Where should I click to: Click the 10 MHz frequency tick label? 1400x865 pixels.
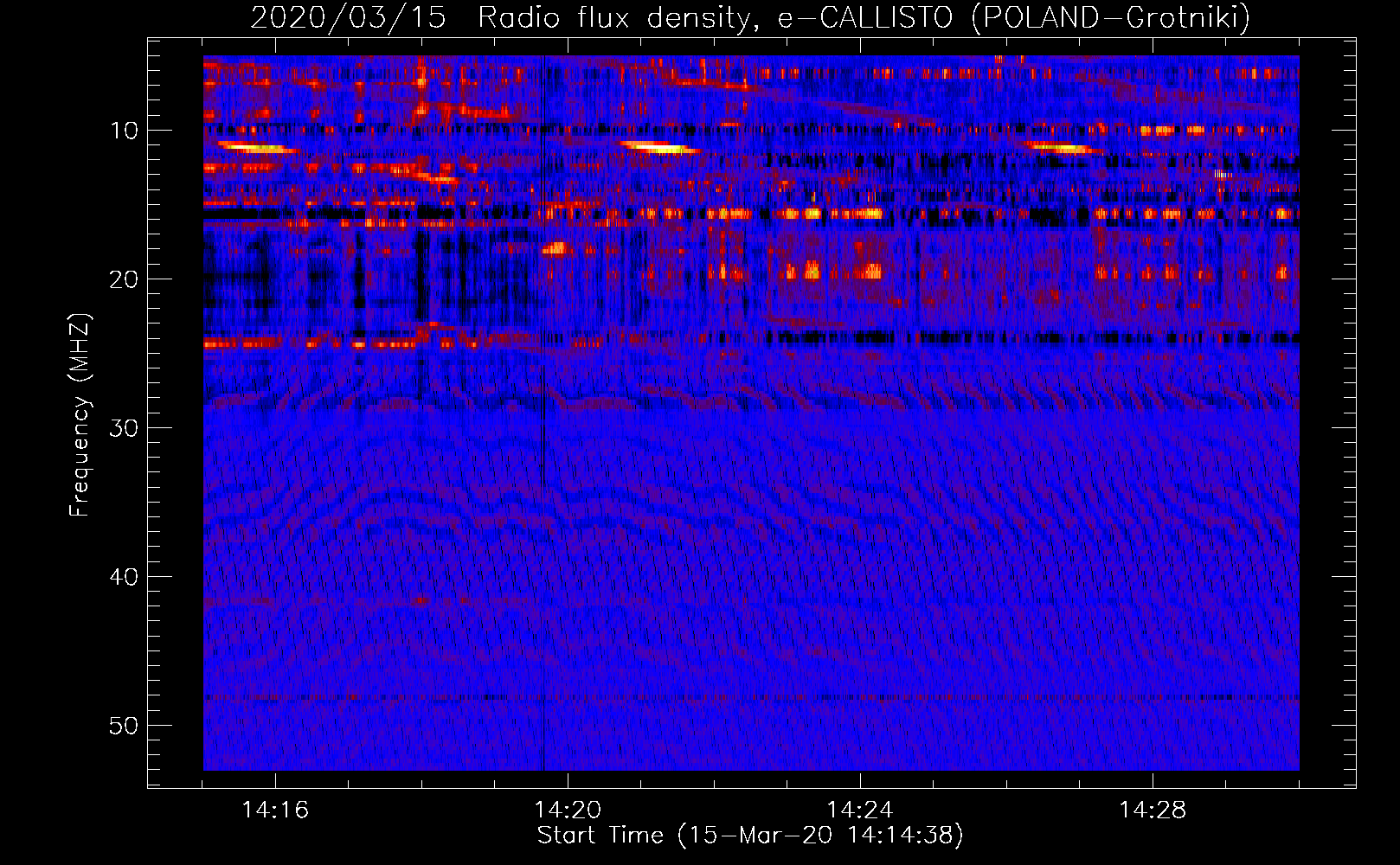point(124,131)
